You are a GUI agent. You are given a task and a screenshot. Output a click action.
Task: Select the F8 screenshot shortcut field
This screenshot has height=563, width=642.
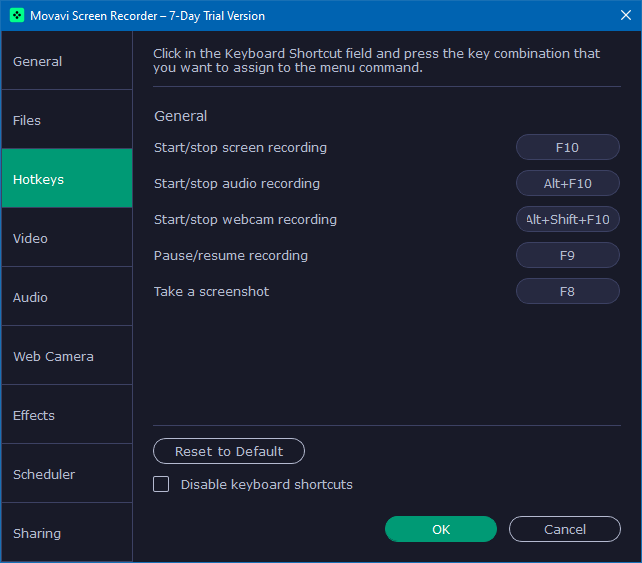[x=567, y=292]
